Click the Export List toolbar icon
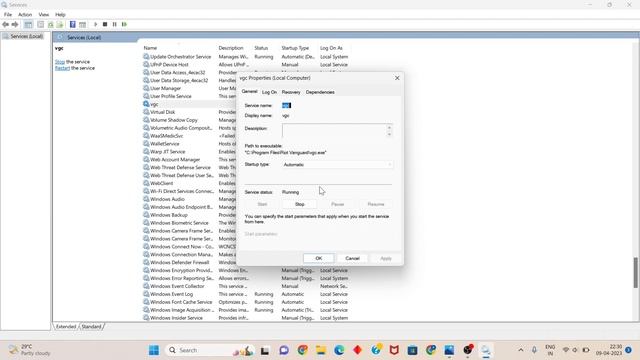The image size is (640, 360). (x=60, y=24)
